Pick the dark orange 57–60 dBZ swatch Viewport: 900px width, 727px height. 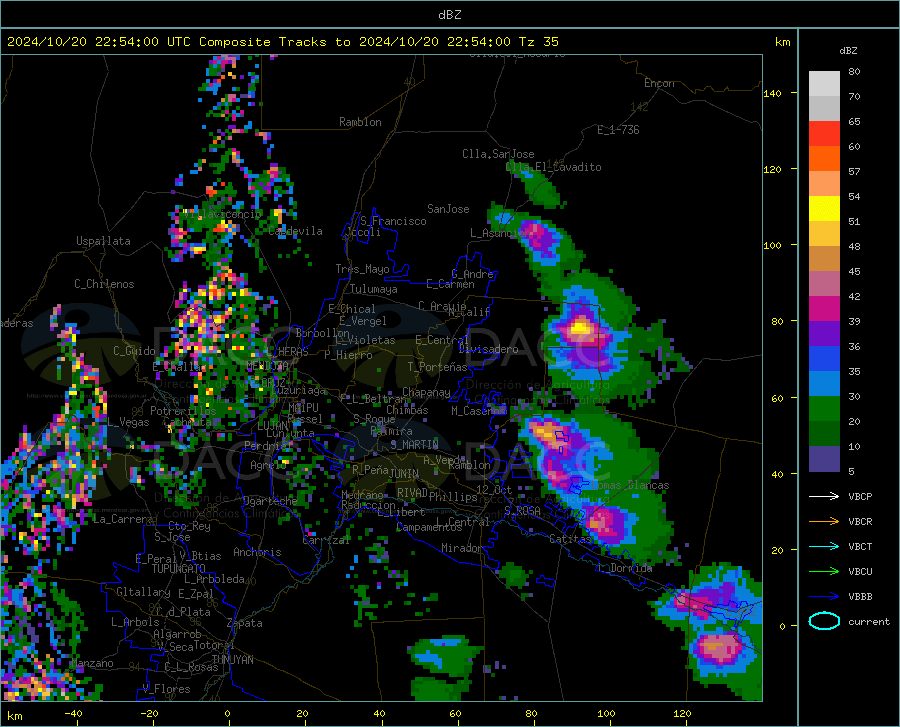(824, 159)
